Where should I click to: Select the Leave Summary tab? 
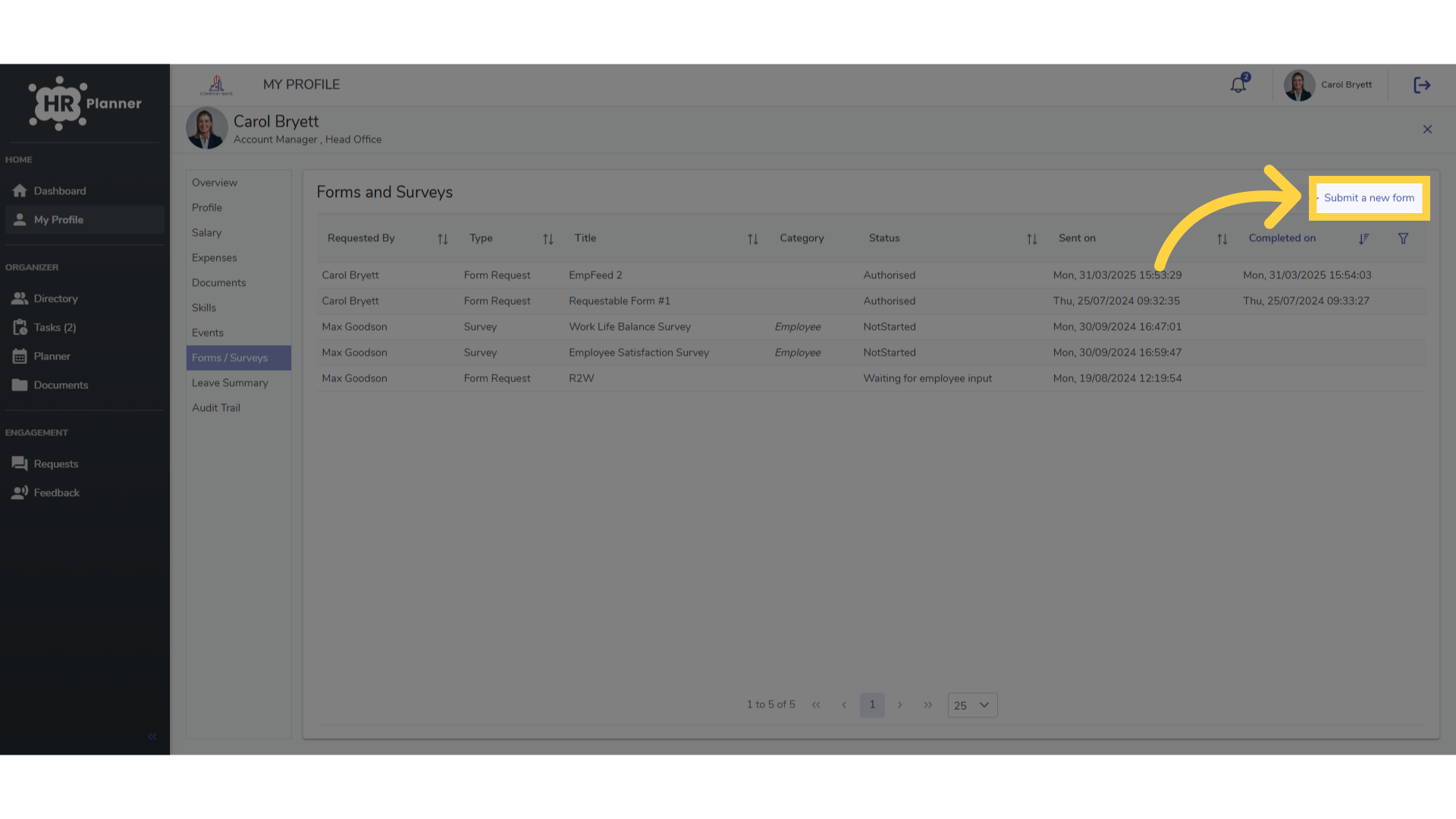[239, 383]
